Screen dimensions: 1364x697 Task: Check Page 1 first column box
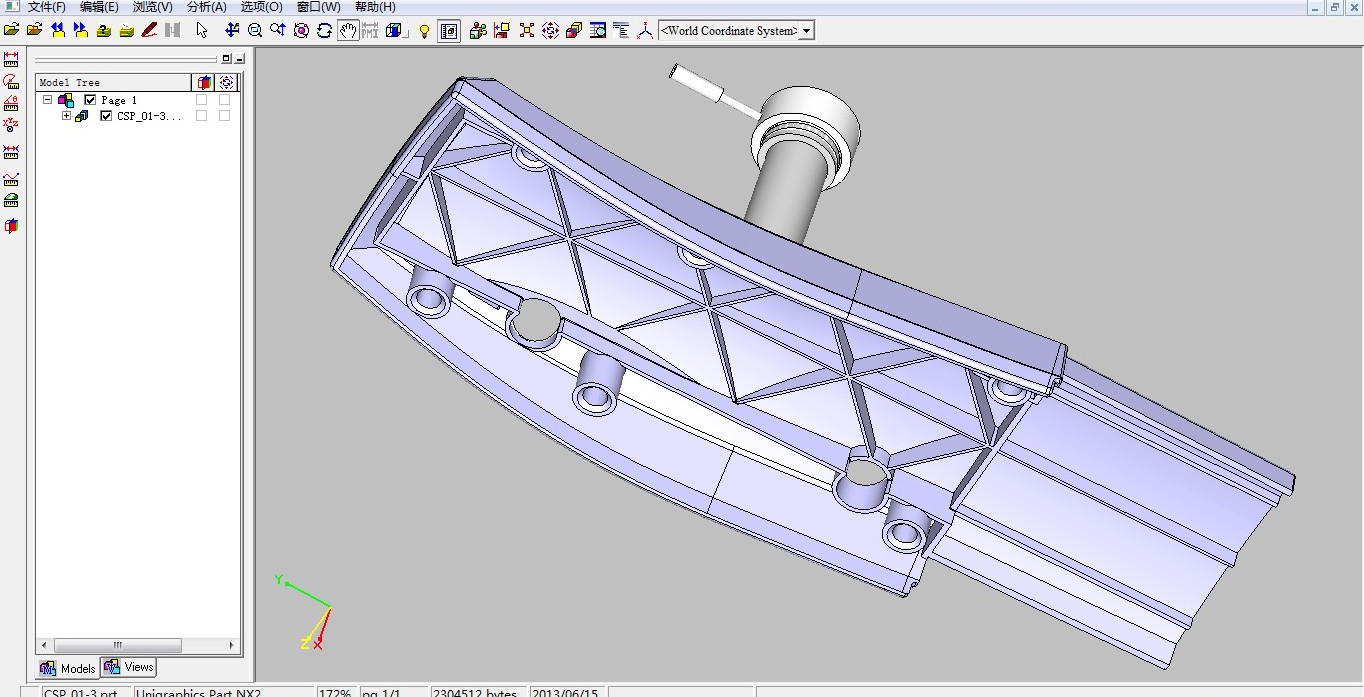pyautogui.click(x=201, y=100)
